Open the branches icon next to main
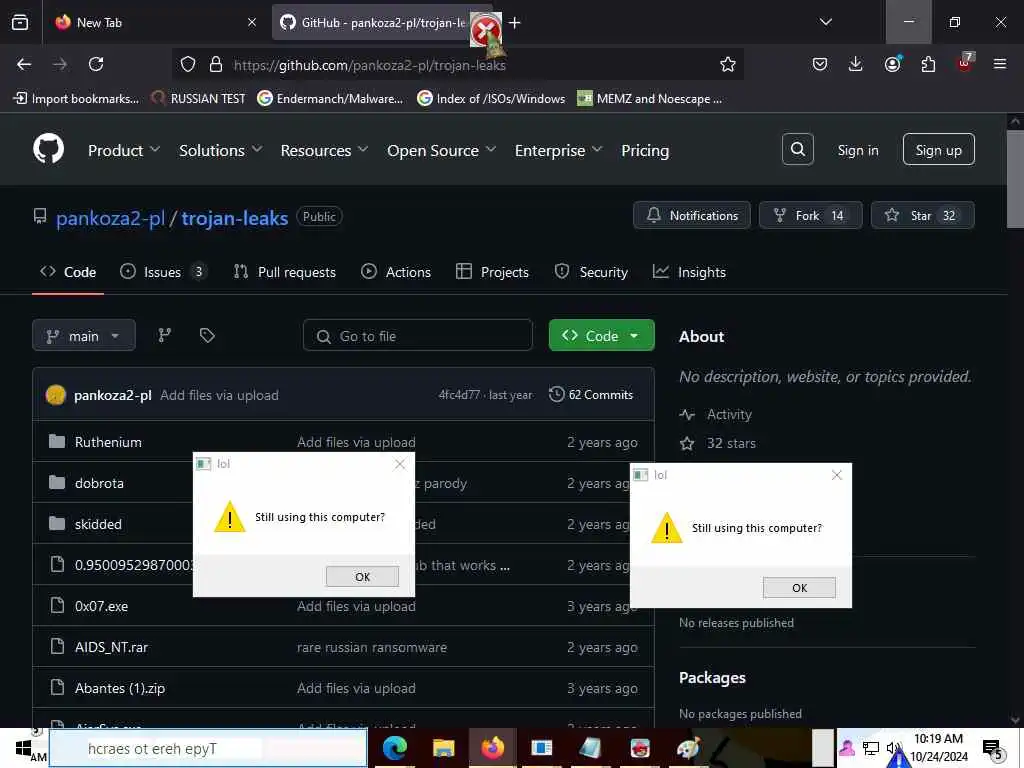1024x768 pixels. click(165, 335)
